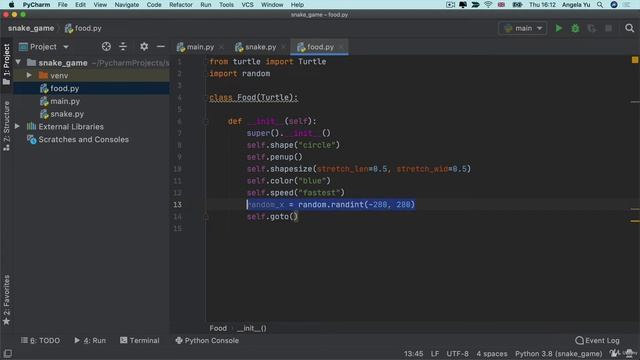Click the stop process icon
Image resolution: width=640 pixels, height=360 pixels.
click(608, 28)
